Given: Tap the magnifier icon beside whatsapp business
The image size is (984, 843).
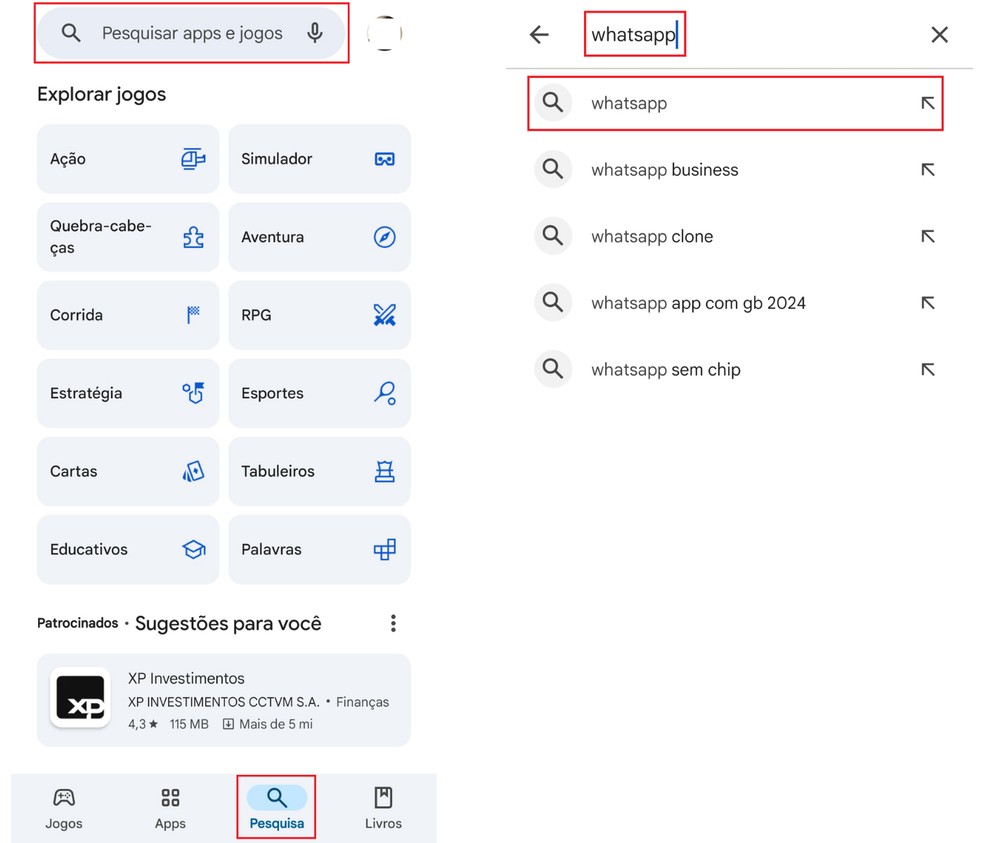Looking at the screenshot, I should click(553, 169).
